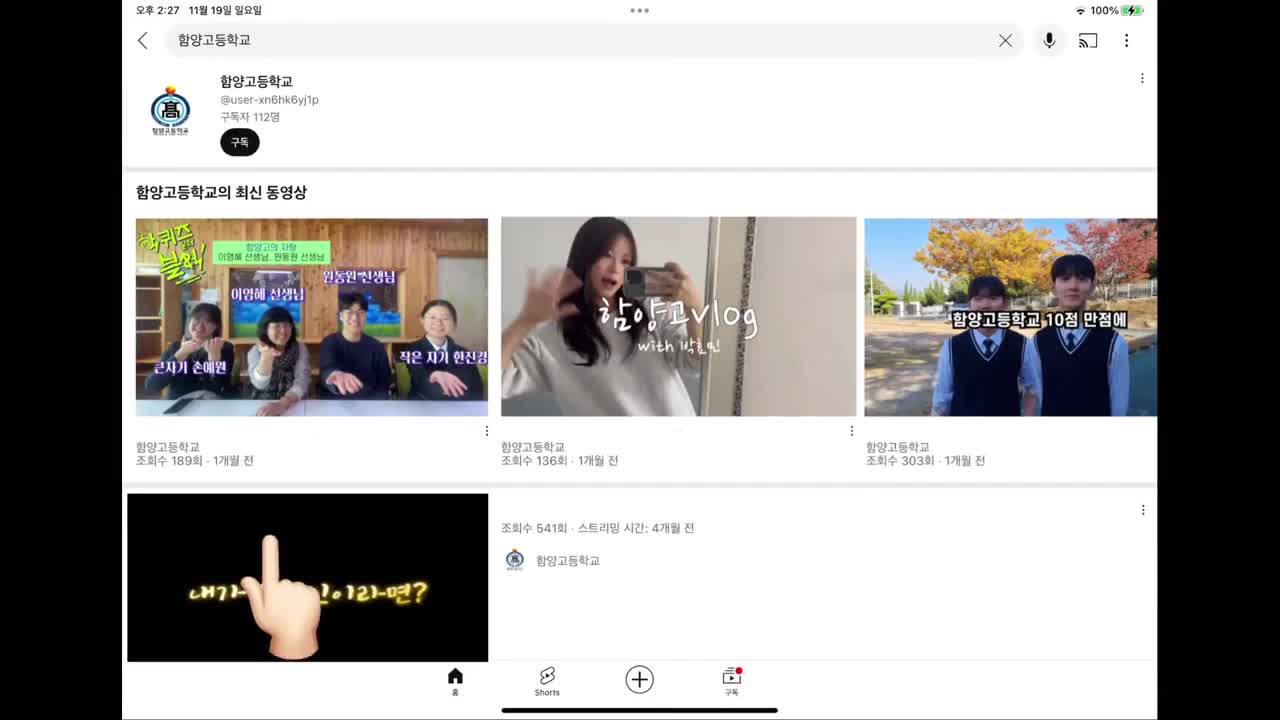1280x720 pixels.
Task: Open Subscriptions from the bottom navigation
Action: [x=731, y=679]
